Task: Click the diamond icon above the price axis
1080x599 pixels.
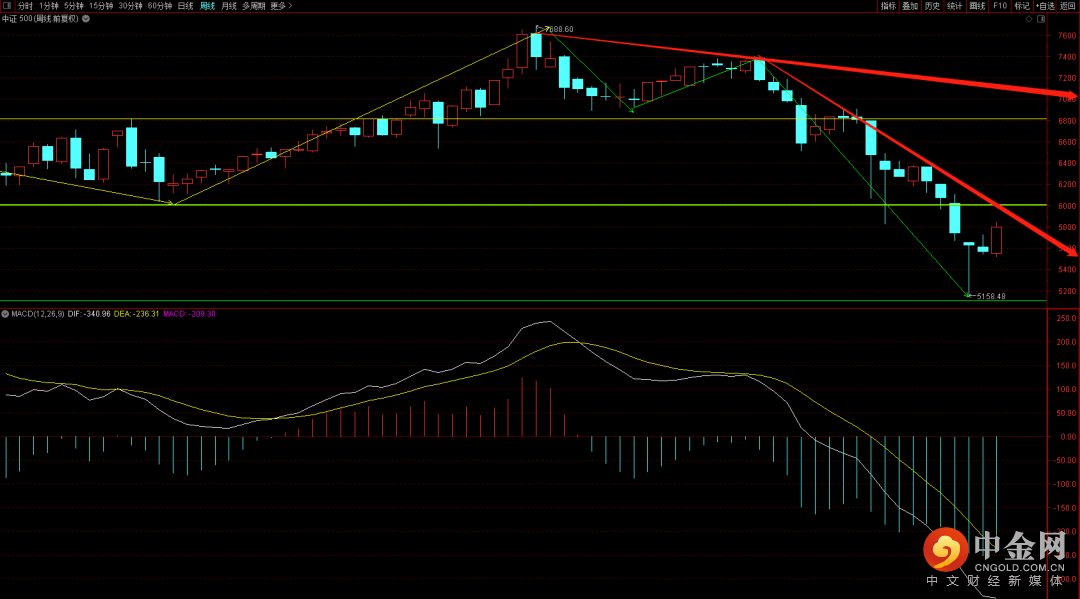Action: click(x=1029, y=19)
